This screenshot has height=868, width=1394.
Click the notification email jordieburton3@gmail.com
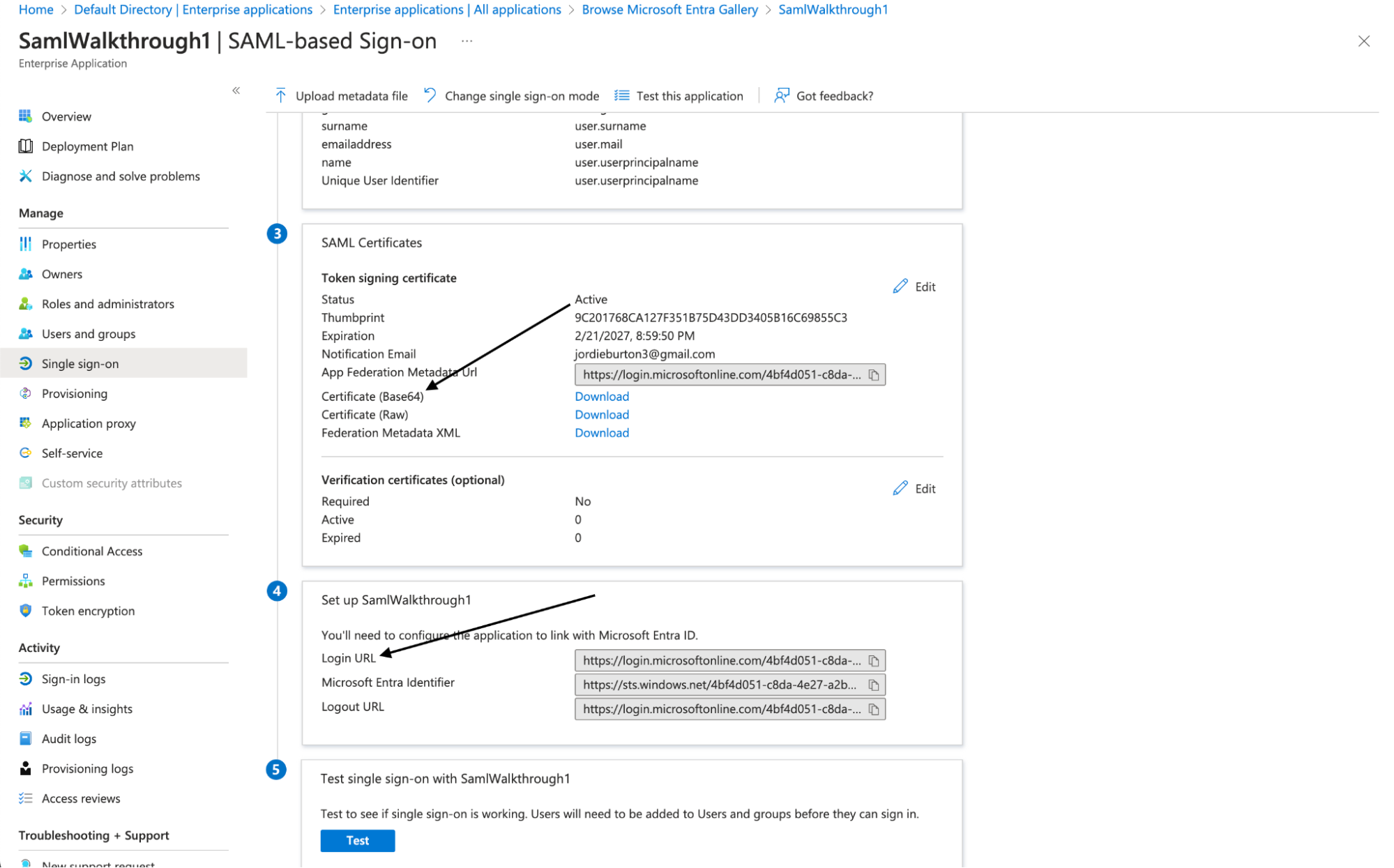[644, 354]
